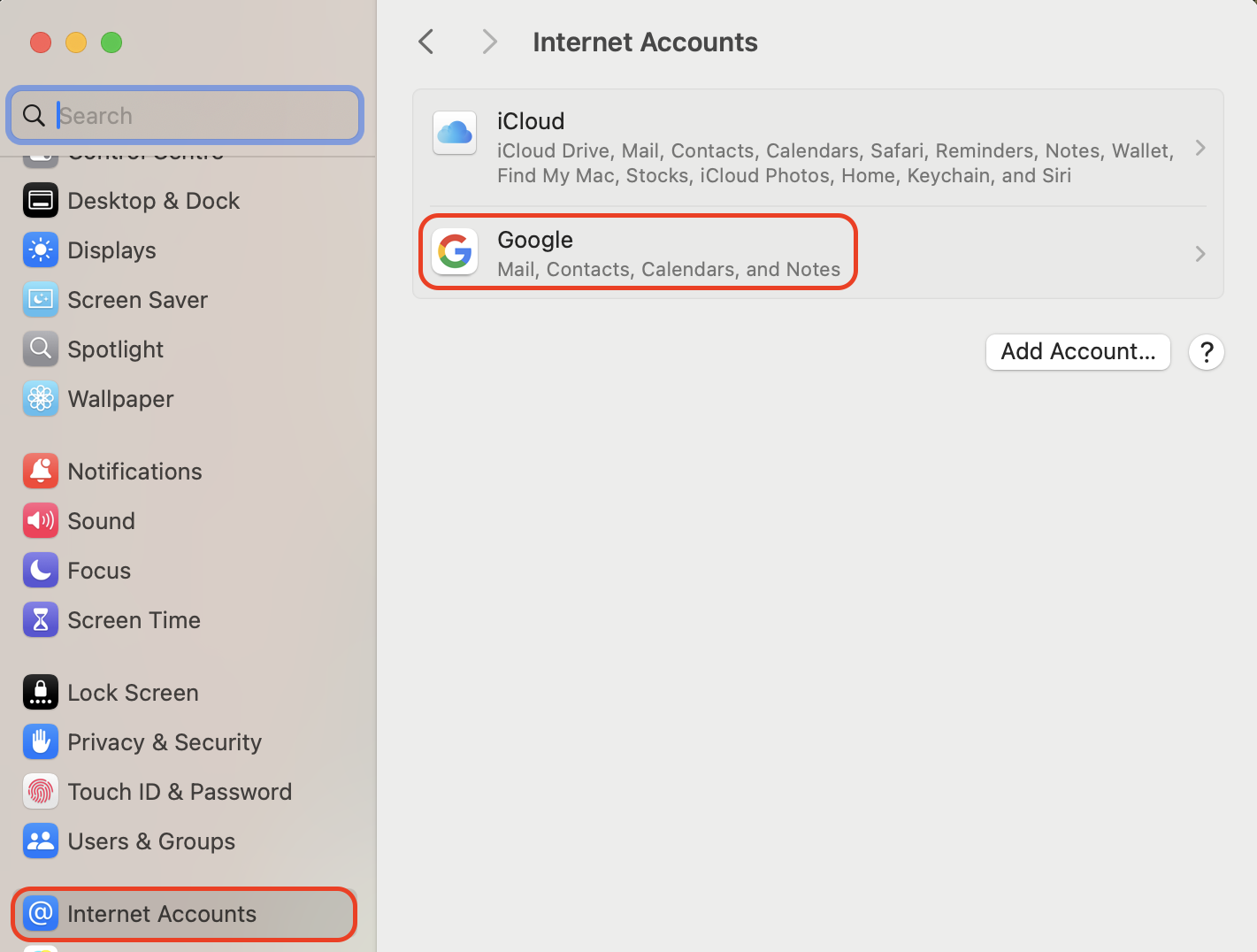Click the Touch ID fingerprint icon
1257x952 pixels.
[x=41, y=791]
